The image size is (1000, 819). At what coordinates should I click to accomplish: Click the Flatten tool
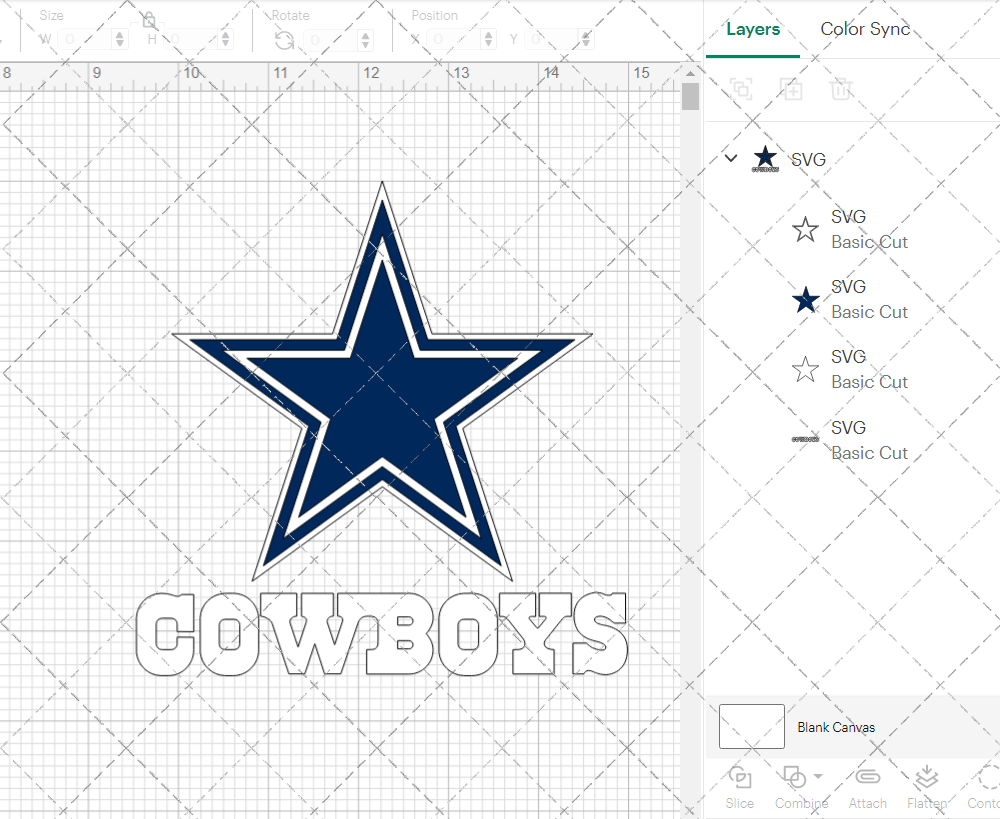pos(927,788)
